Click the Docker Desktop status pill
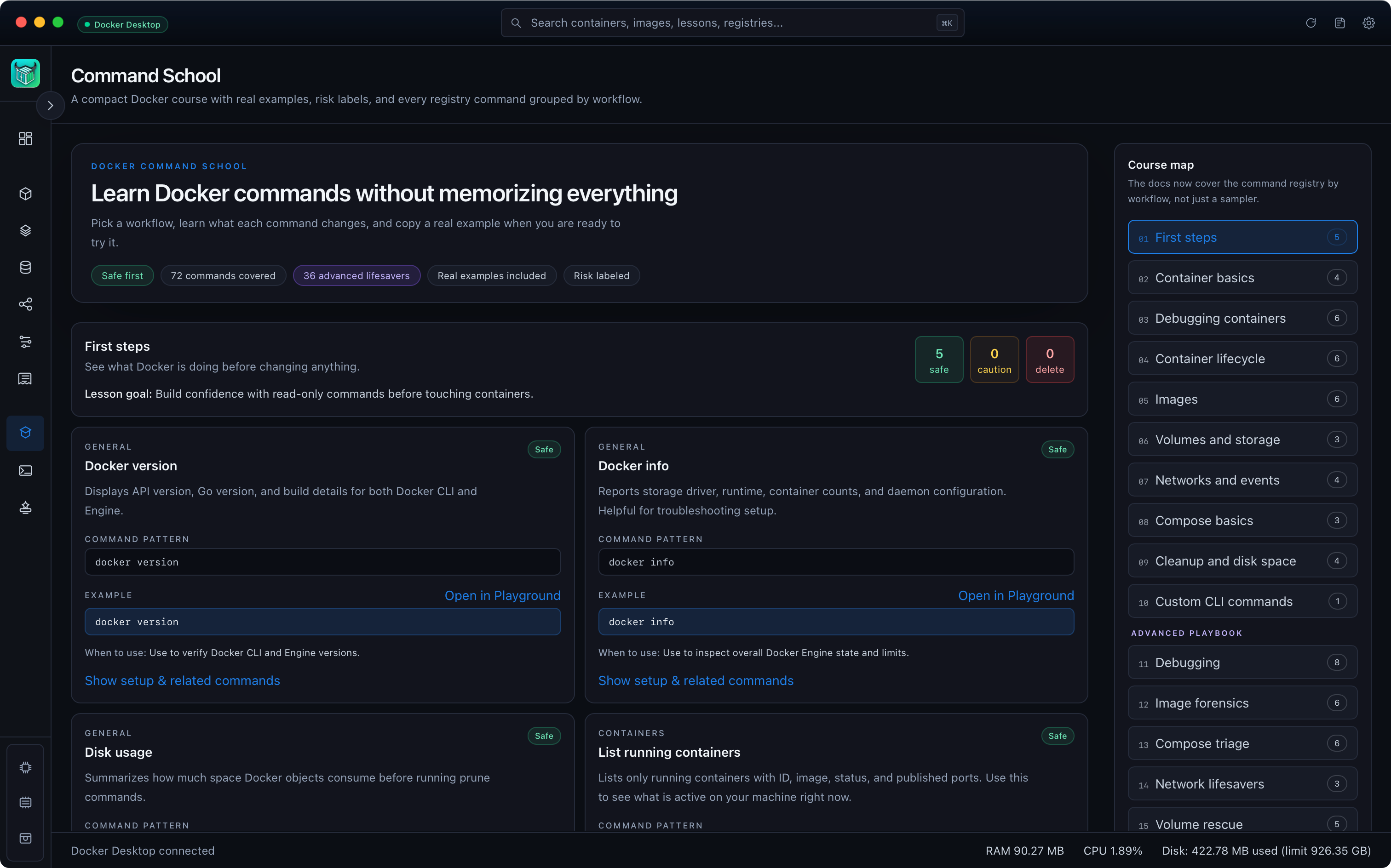Screen dimensions: 1391x868 [x=122, y=24]
